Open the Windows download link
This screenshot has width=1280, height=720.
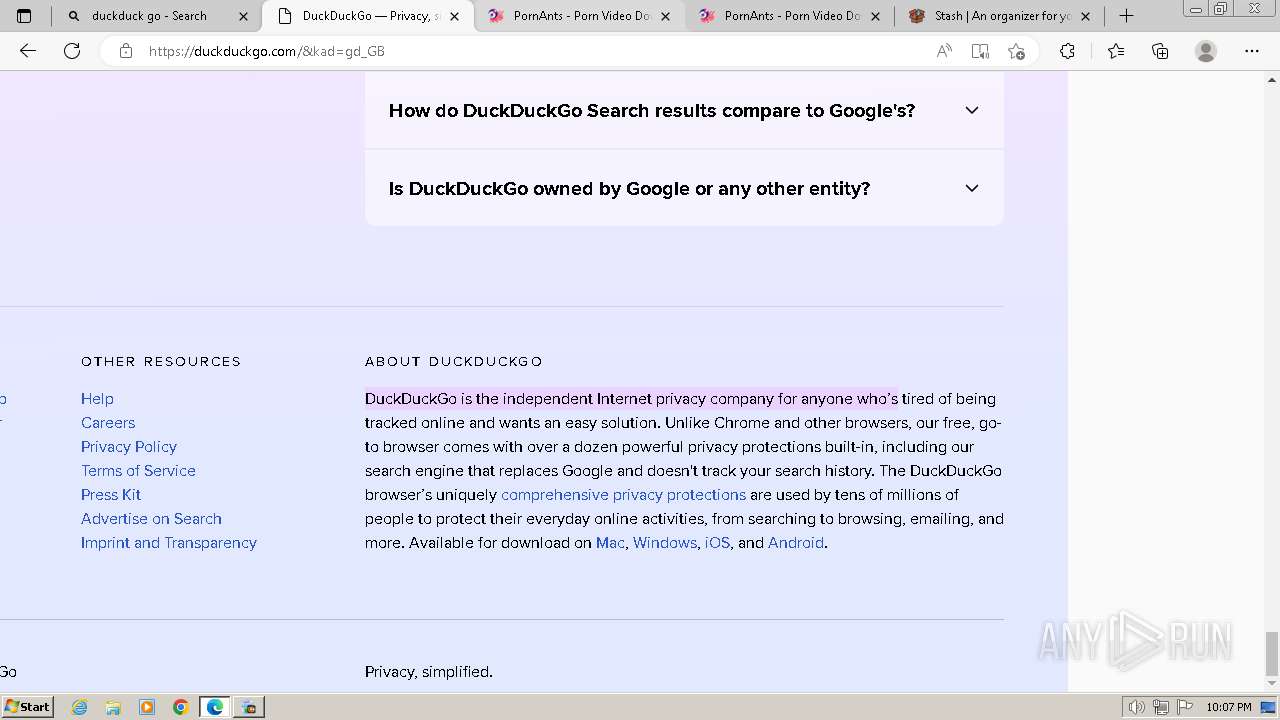point(664,542)
